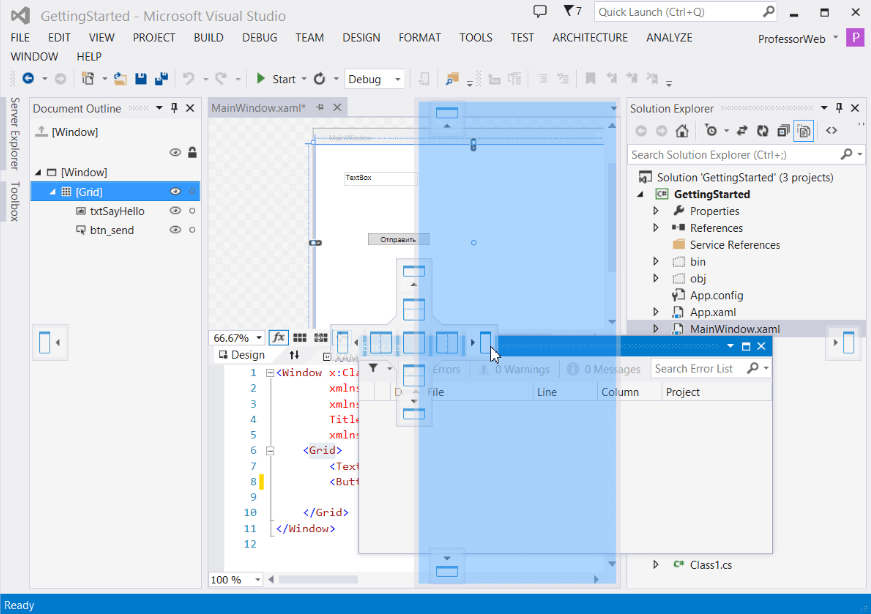
Task: Expand the References node
Action: click(655, 228)
